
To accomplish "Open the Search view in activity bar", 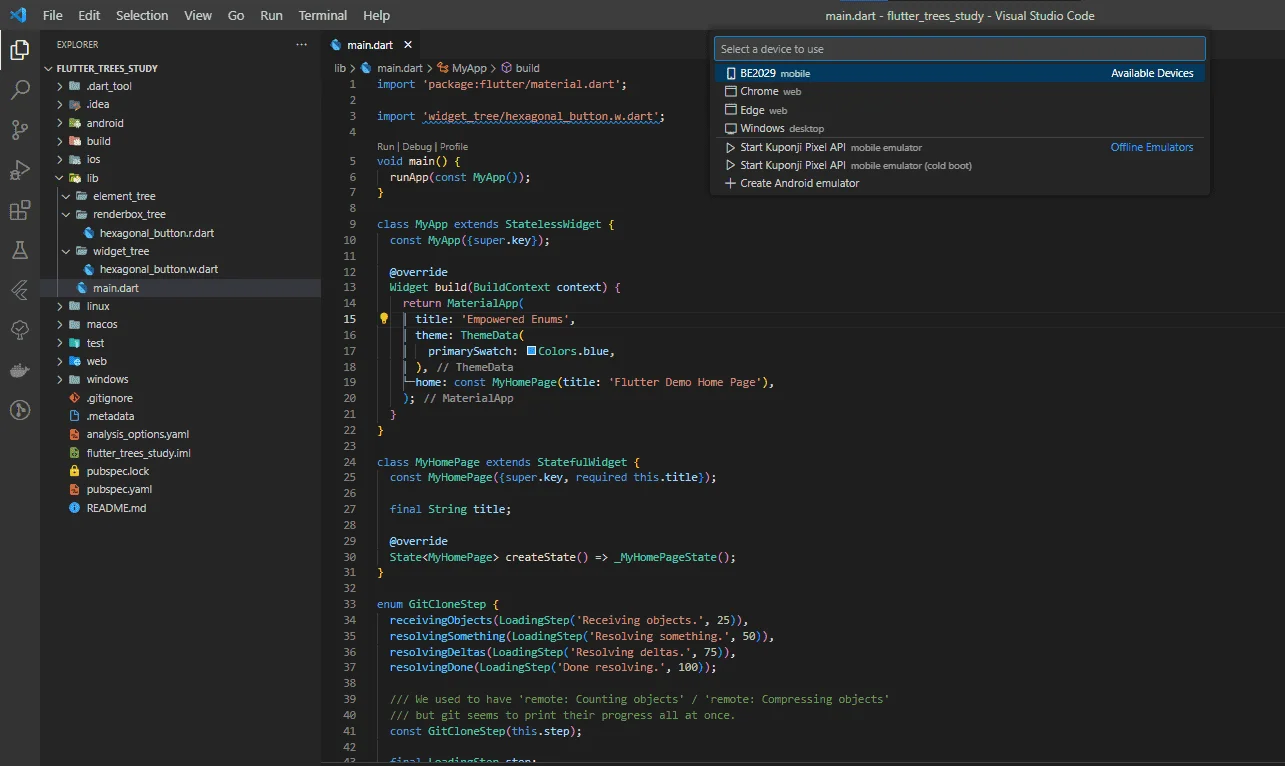I will 19,90.
